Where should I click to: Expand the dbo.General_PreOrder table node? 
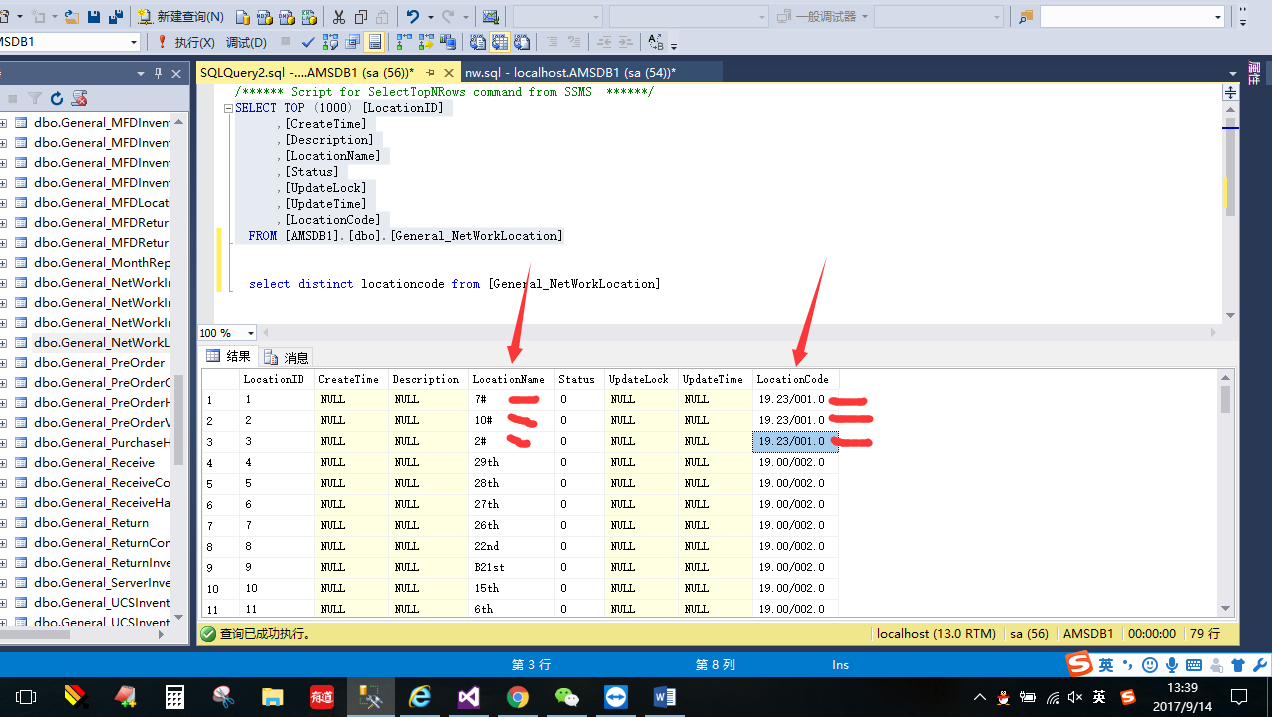coord(3,363)
